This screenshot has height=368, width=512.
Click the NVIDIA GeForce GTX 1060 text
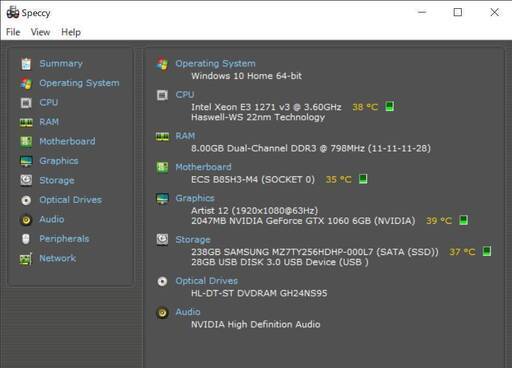[303, 221]
